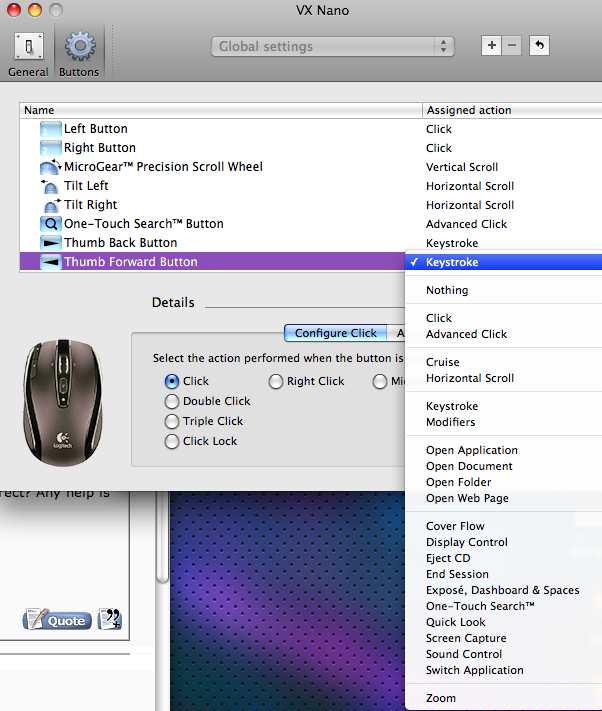Select the Double Click radio button
Image resolution: width=602 pixels, height=711 pixels.
tap(172, 401)
